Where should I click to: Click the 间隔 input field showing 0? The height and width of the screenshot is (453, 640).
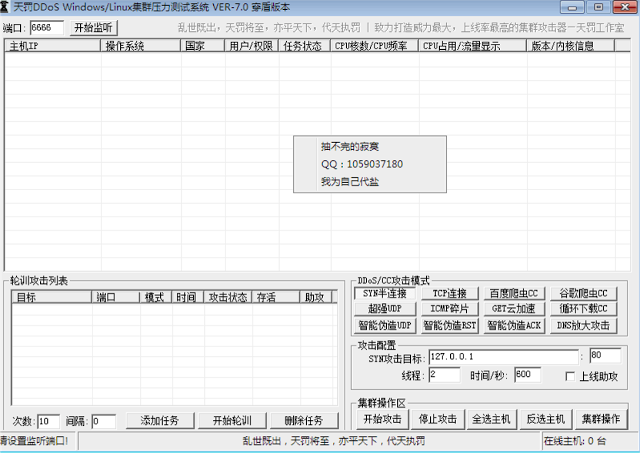tap(103, 421)
